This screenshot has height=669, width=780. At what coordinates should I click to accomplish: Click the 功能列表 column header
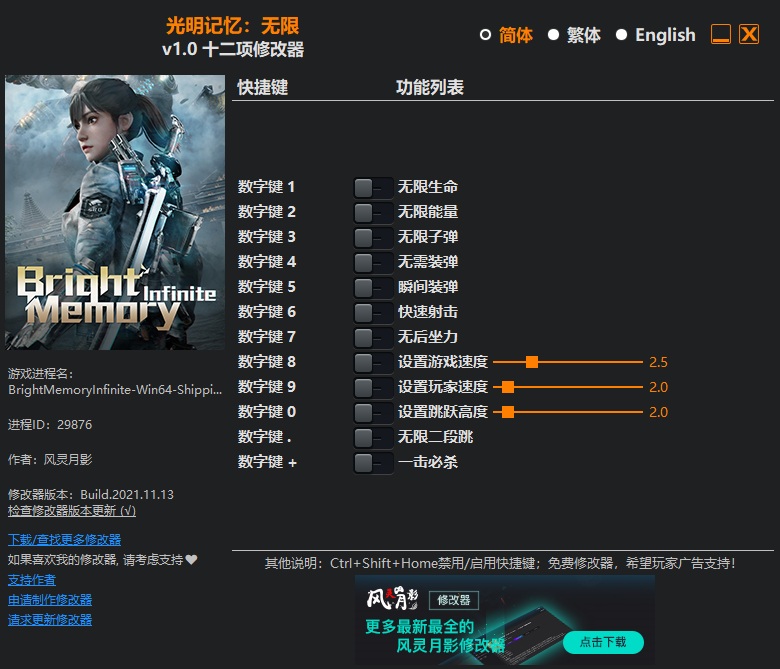tap(430, 88)
